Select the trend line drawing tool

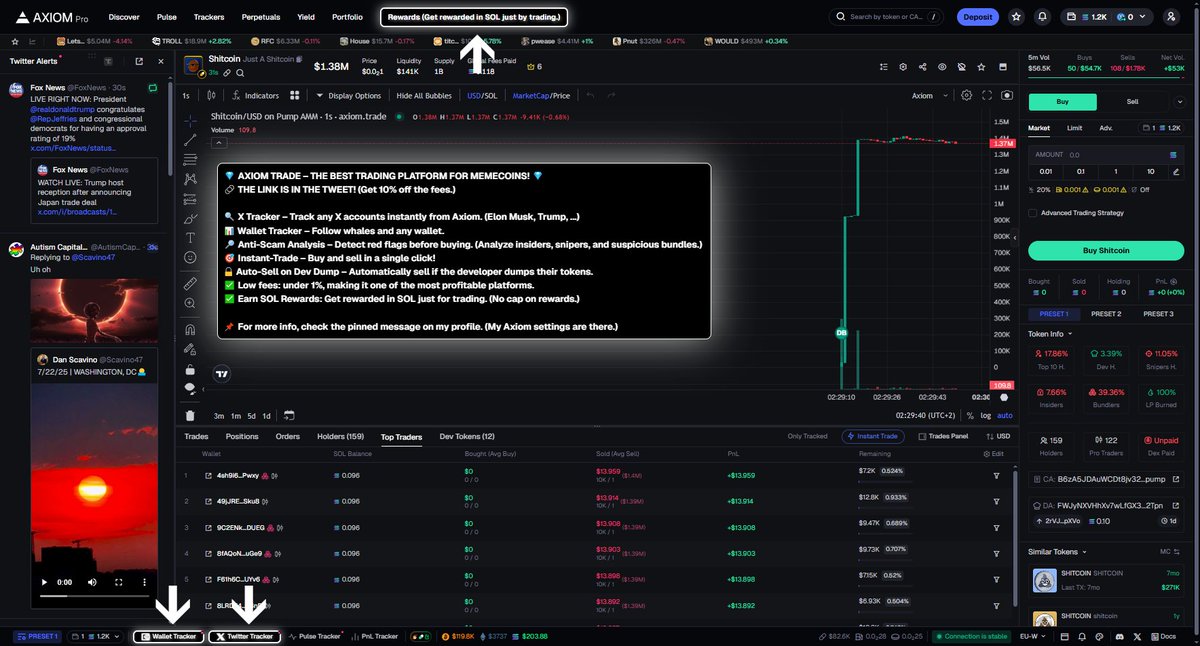[x=190, y=140]
